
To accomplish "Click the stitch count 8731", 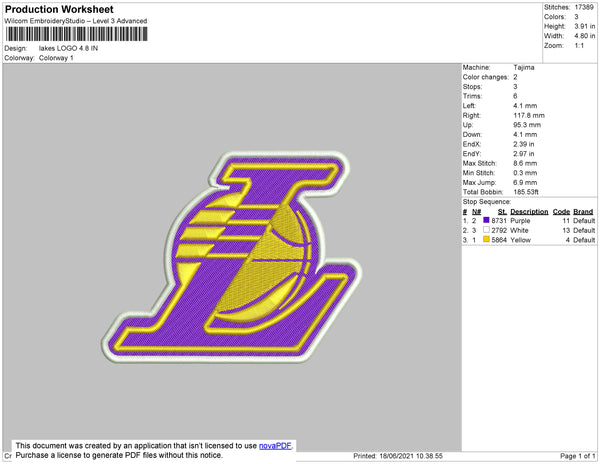I will click(499, 221).
